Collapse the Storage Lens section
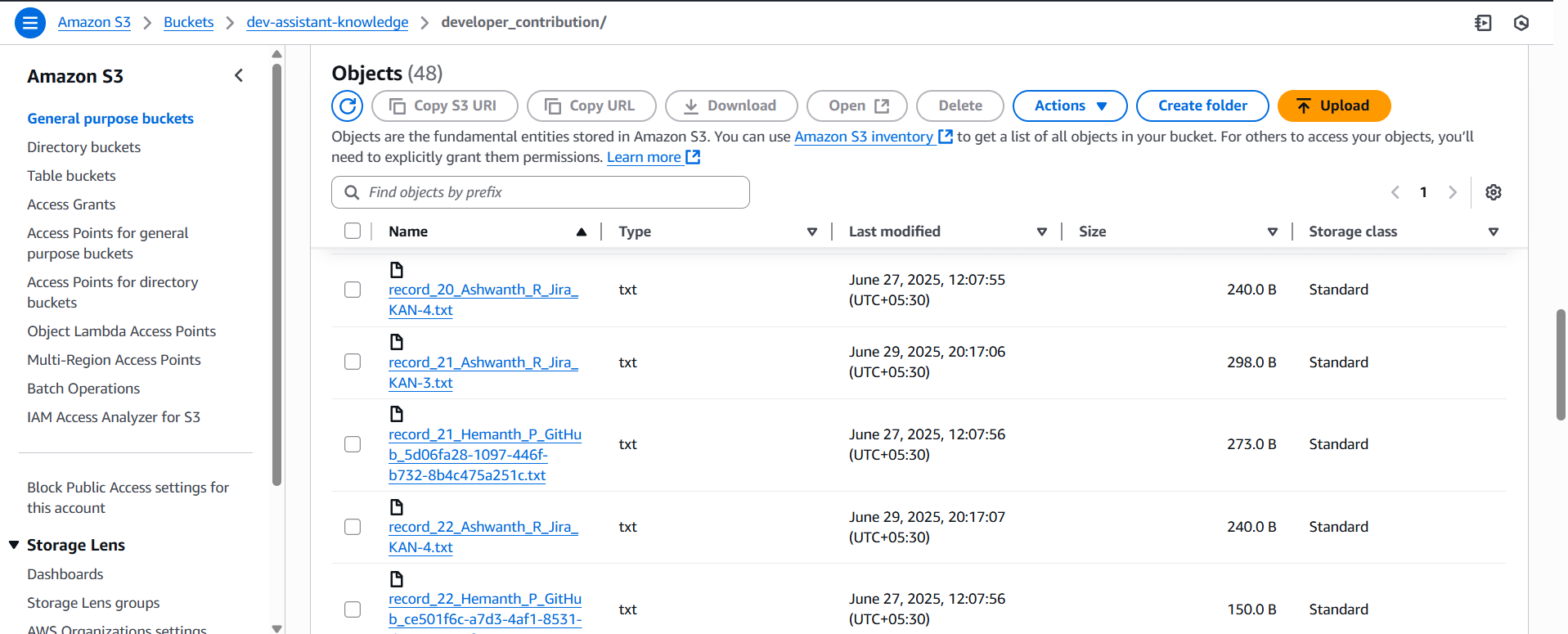This screenshot has height=634, width=1568. click(x=14, y=545)
